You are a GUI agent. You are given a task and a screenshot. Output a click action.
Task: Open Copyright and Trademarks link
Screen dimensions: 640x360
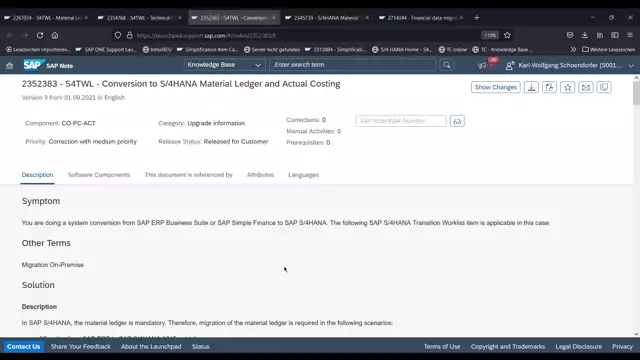point(508,347)
